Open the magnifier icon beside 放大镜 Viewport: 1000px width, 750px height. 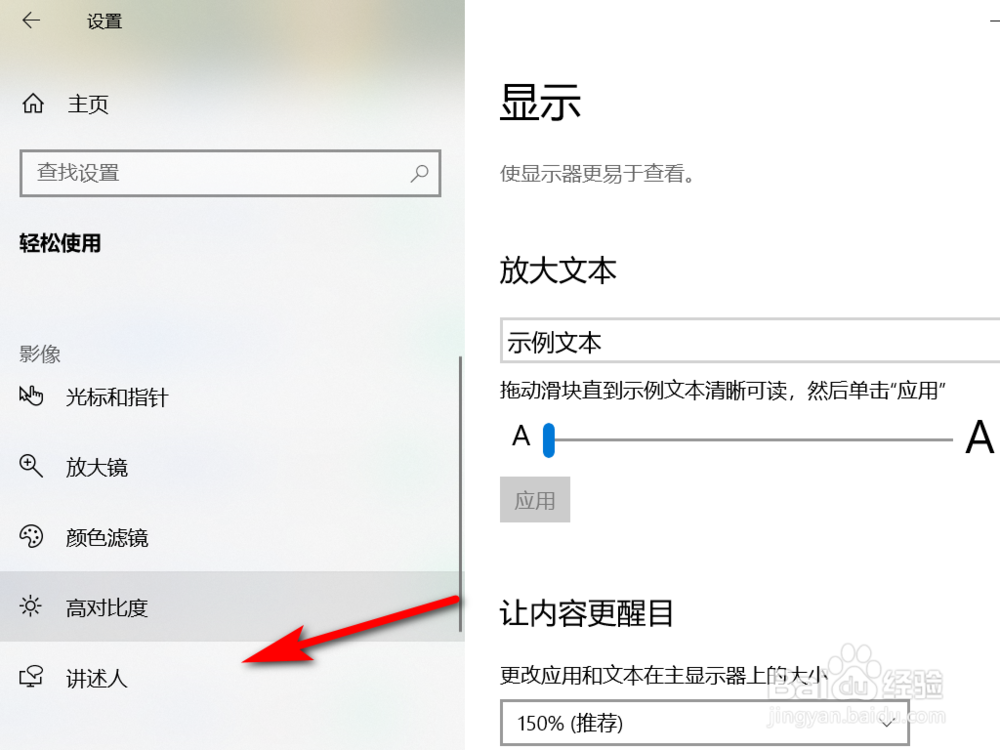[x=31, y=466]
